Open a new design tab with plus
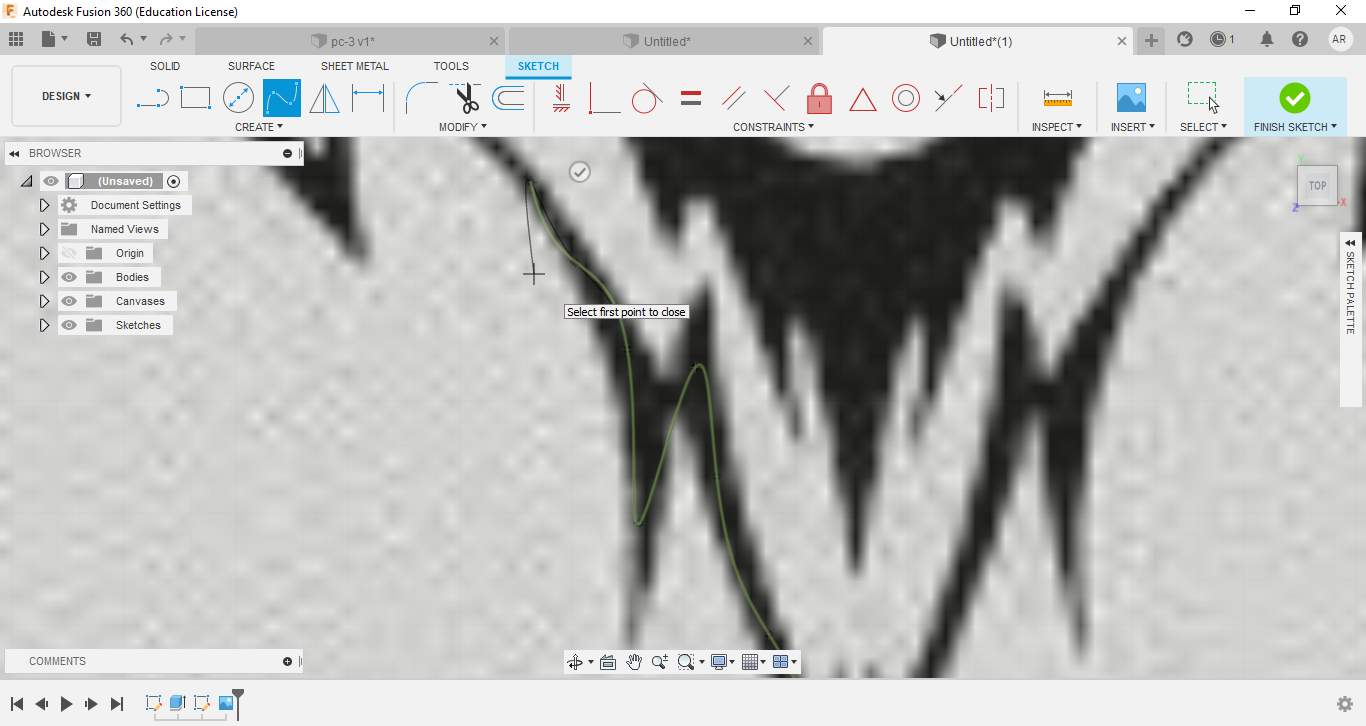This screenshot has width=1366, height=726. point(1152,40)
